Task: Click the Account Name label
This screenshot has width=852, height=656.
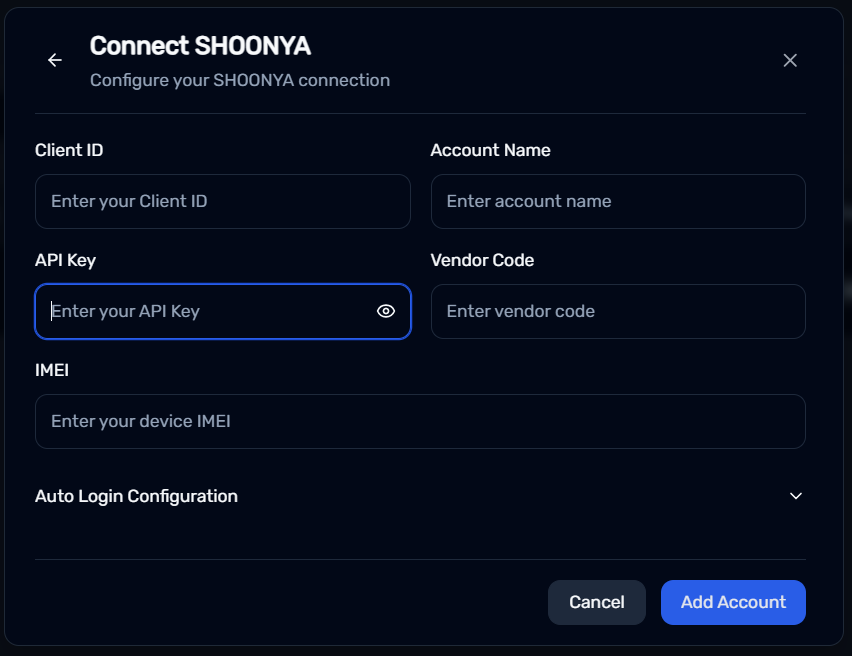Action: point(490,150)
